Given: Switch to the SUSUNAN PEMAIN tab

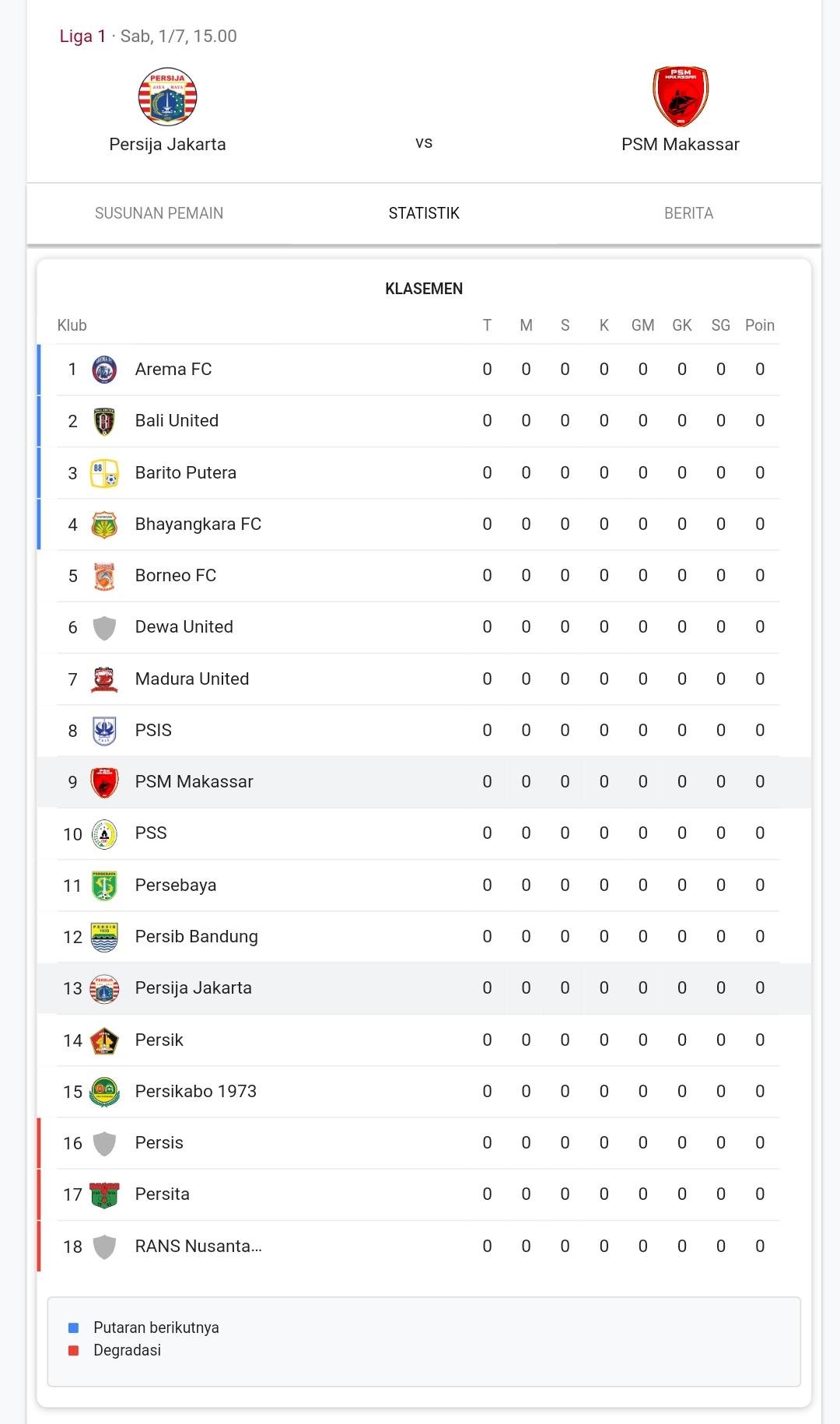Looking at the screenshot, I should coord(159,213).
